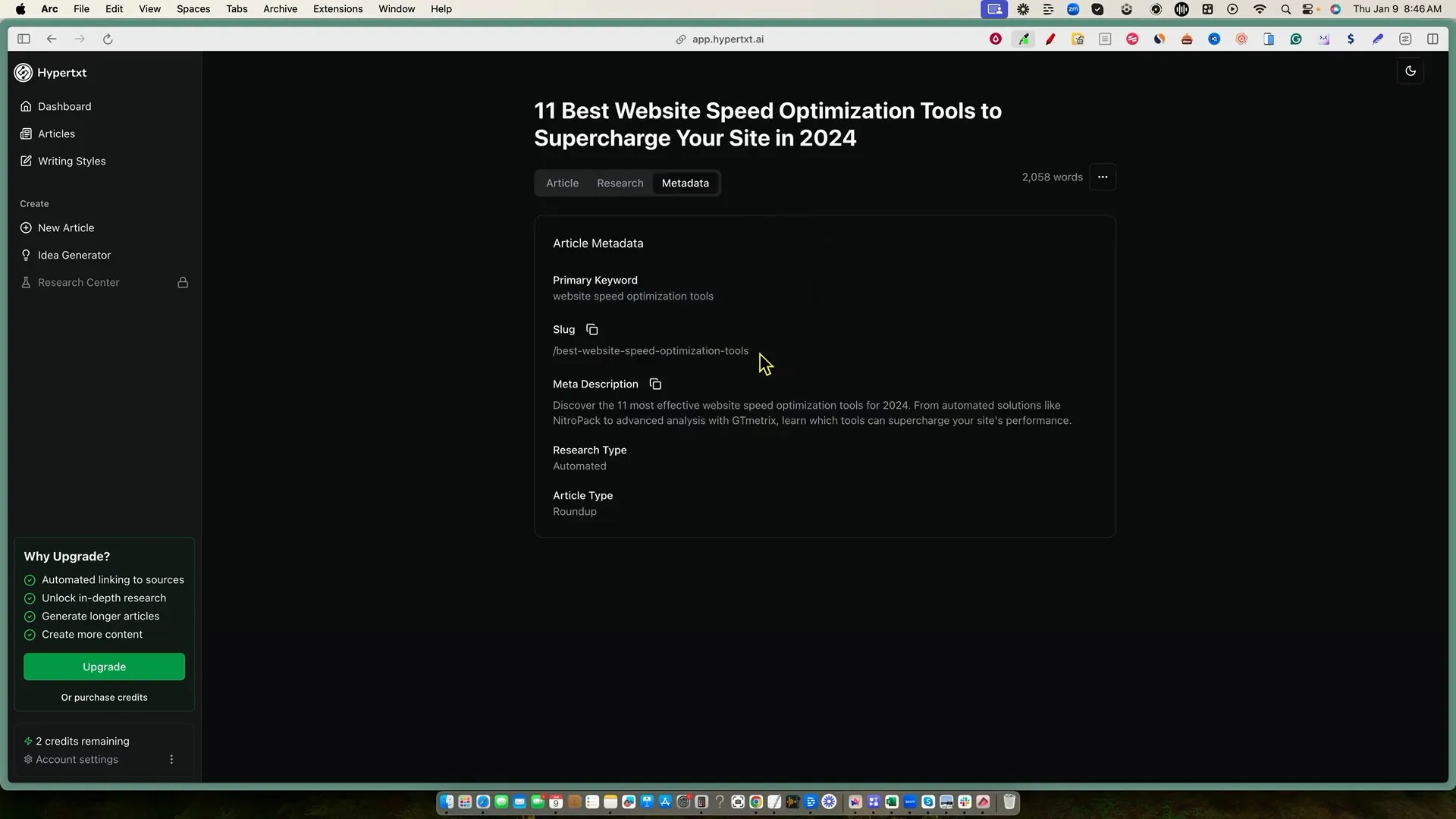Switch to the Research tab
The width and height of the screenshot is (1456, 819).
click(x=620, y=184)
